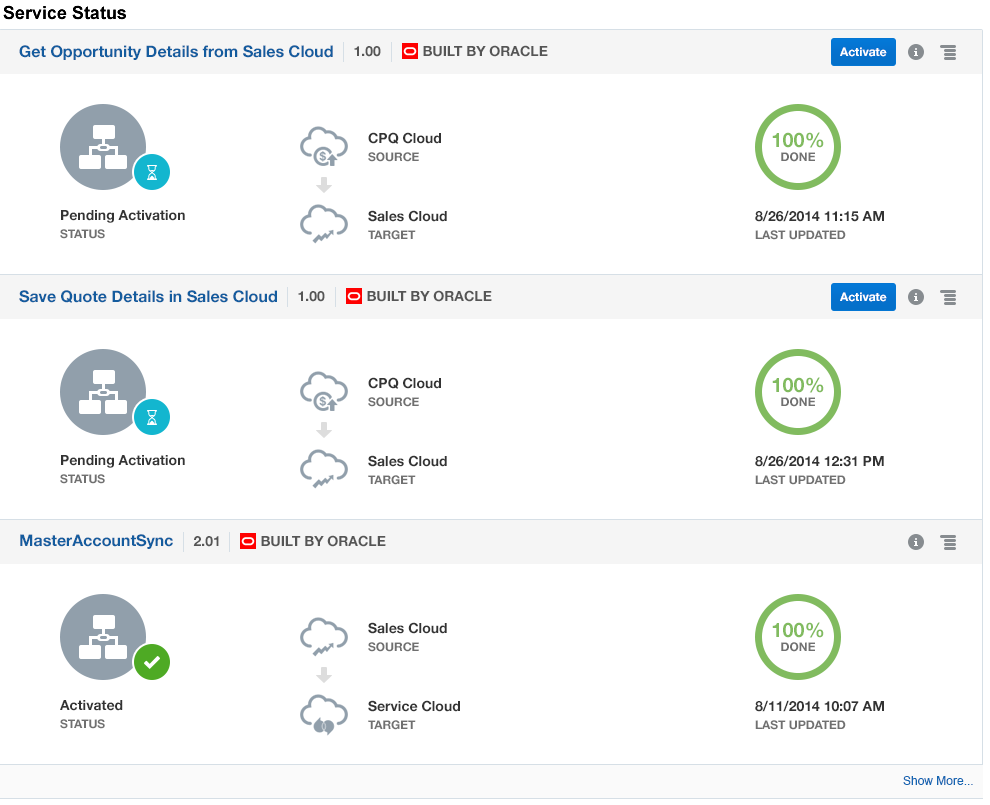The height and width of the screenshot is (805, 990).
Task: Activate Save Quote Details in Sales Cloud
Action: (x=862, y=297)
